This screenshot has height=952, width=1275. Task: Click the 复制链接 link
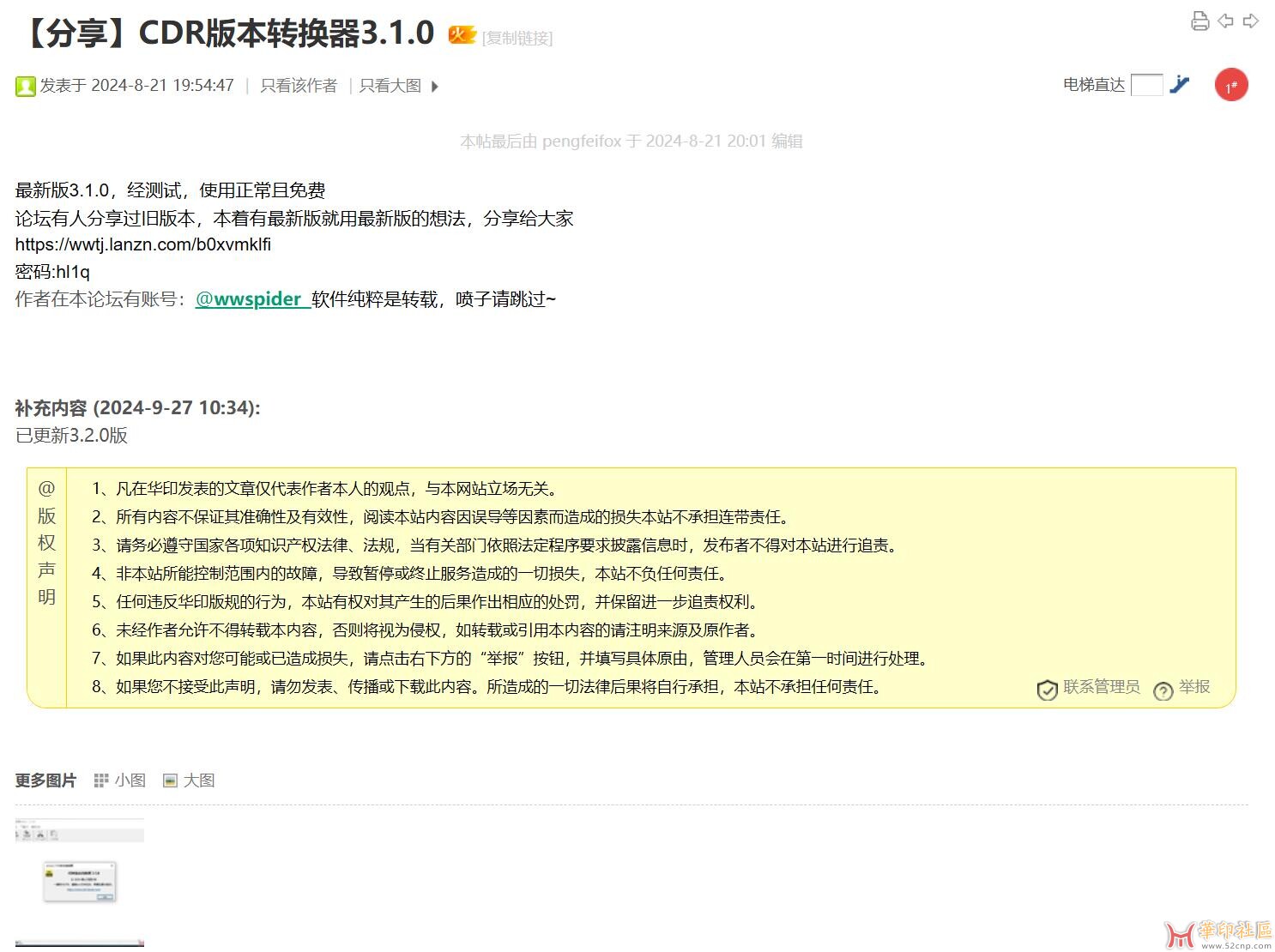[x=517, y=38]
